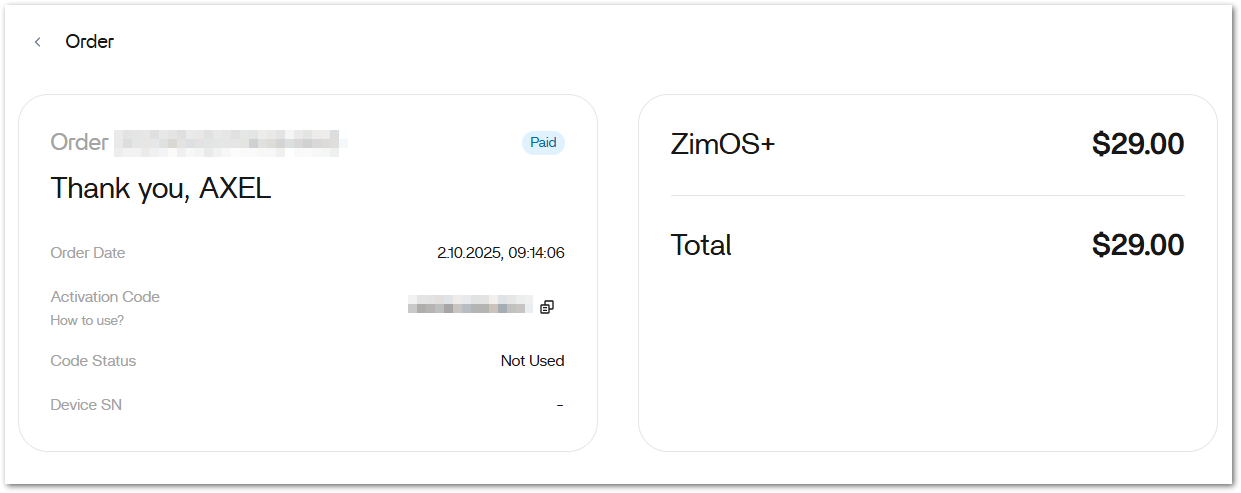Image resolution: width=1241 pixels, height=493 pixels.
Task: Click the Total label
Action: (701, 245)
